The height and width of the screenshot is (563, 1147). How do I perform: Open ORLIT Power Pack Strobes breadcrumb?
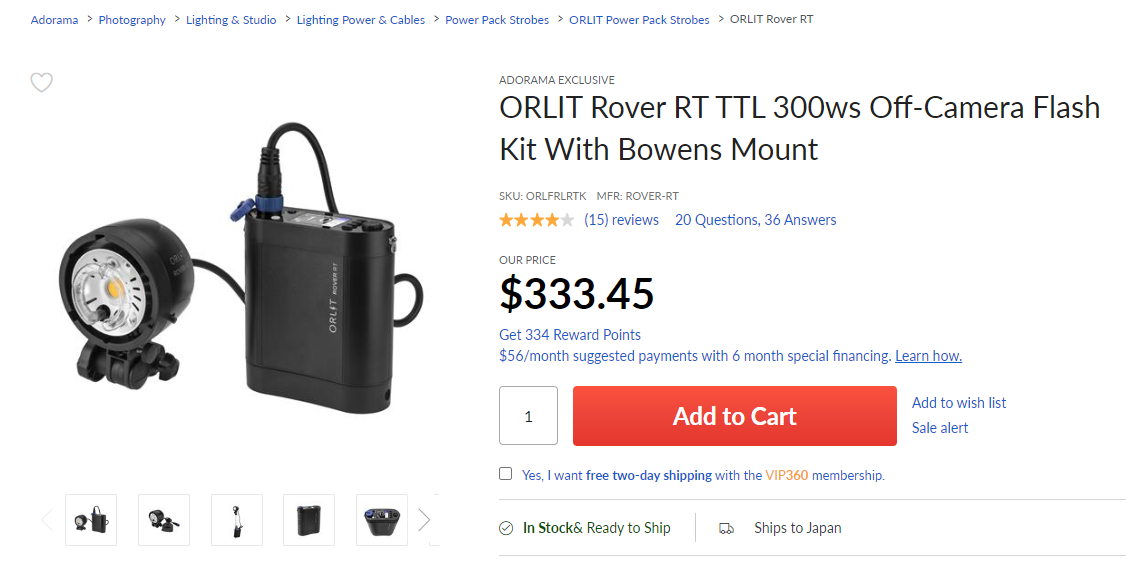639,20
